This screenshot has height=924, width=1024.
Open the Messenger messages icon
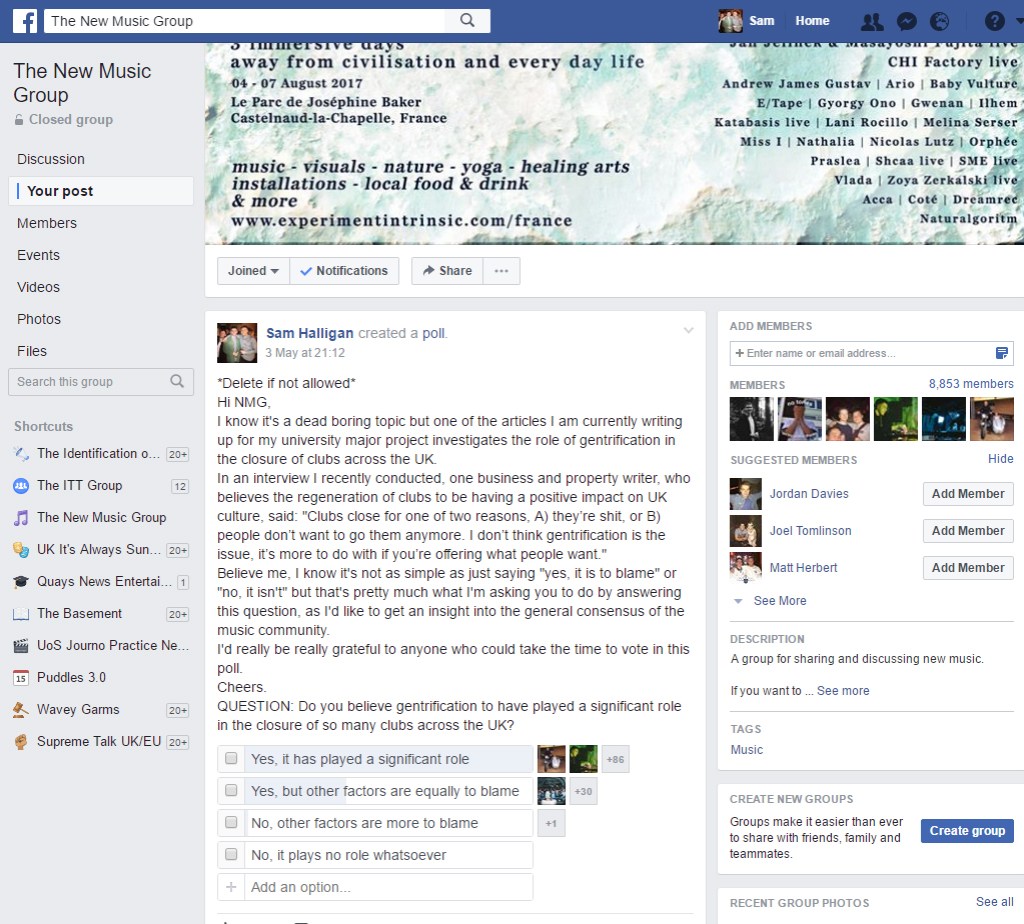(906, 21)
